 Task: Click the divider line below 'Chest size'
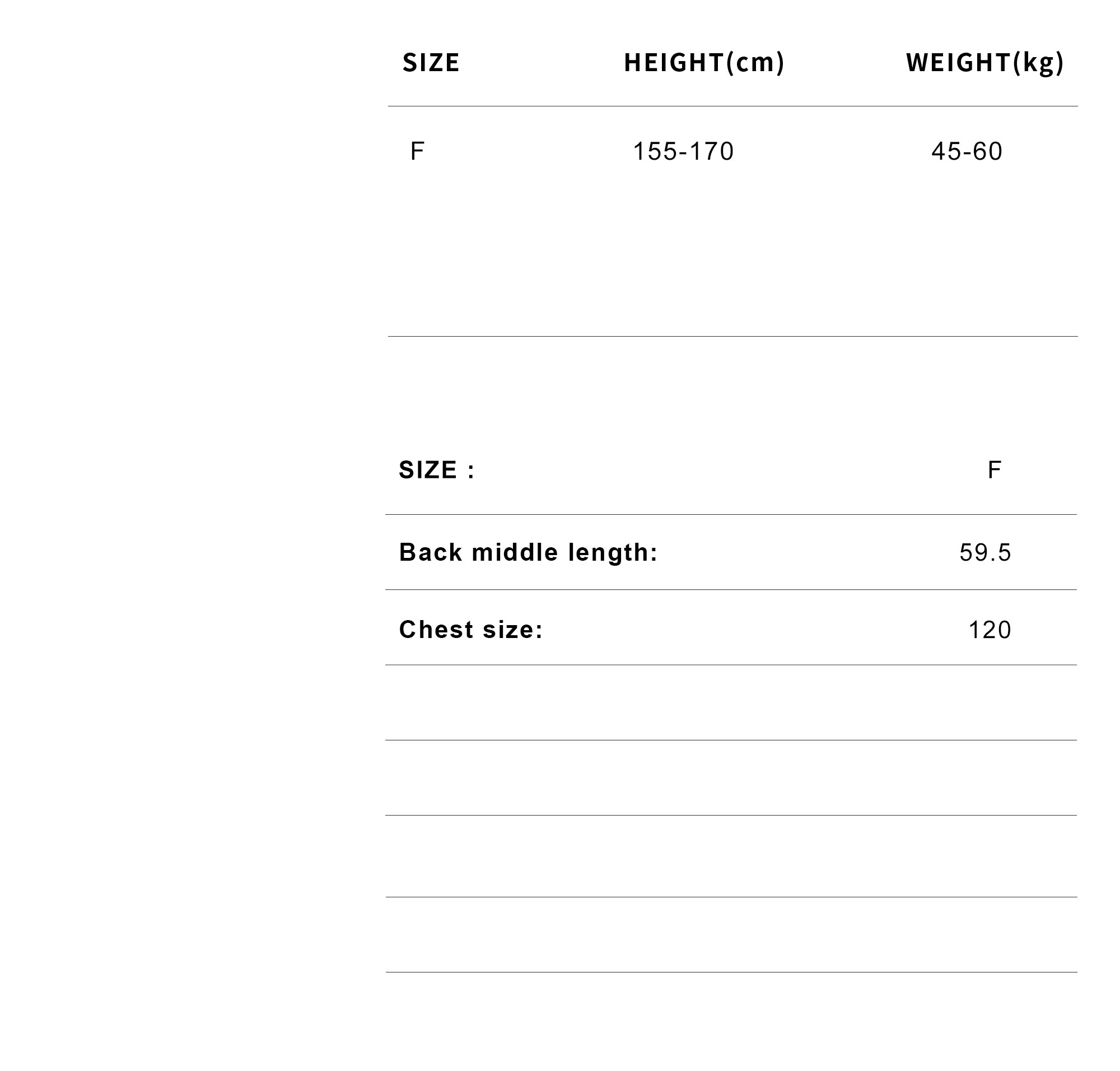click(x=731, y=665)
